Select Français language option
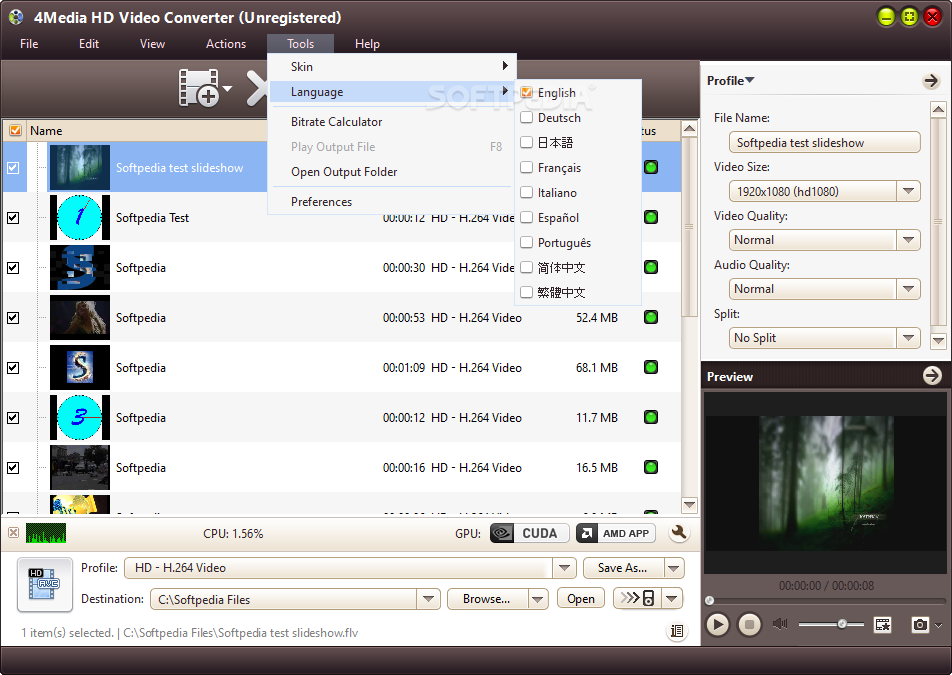The image size is (952, 675). click(x=578, y=168)
